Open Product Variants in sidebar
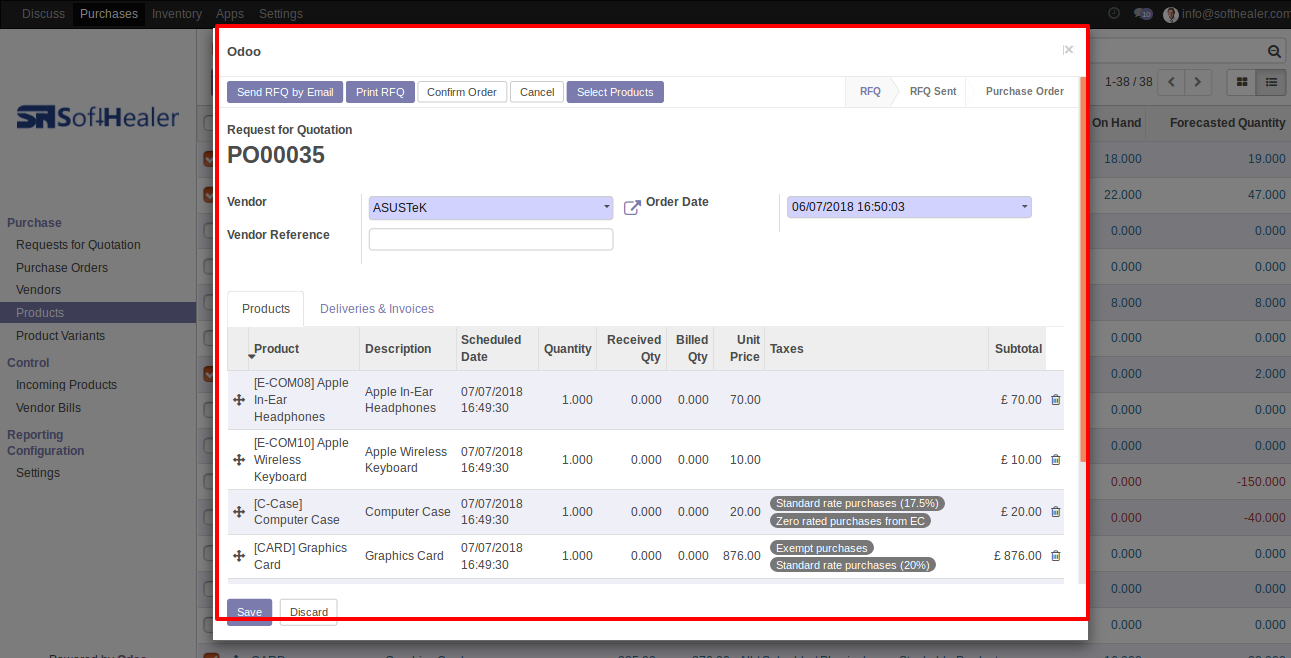Viewport: 1291px width, 658px height. point(60,336)
